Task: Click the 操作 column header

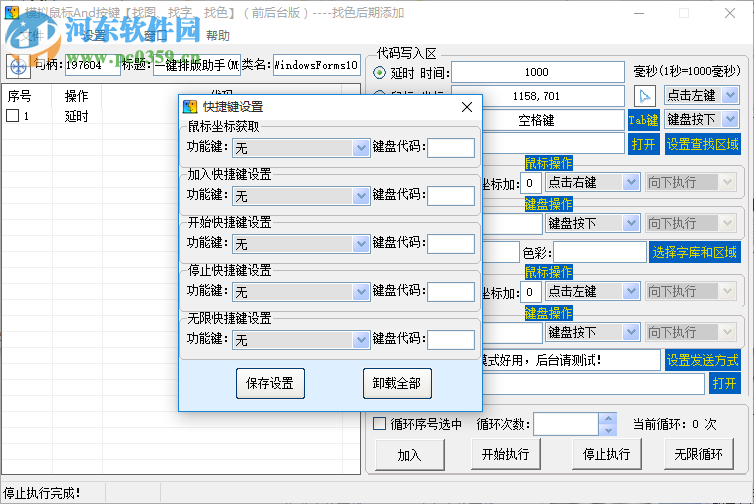Action: click(x=76, y=96)
